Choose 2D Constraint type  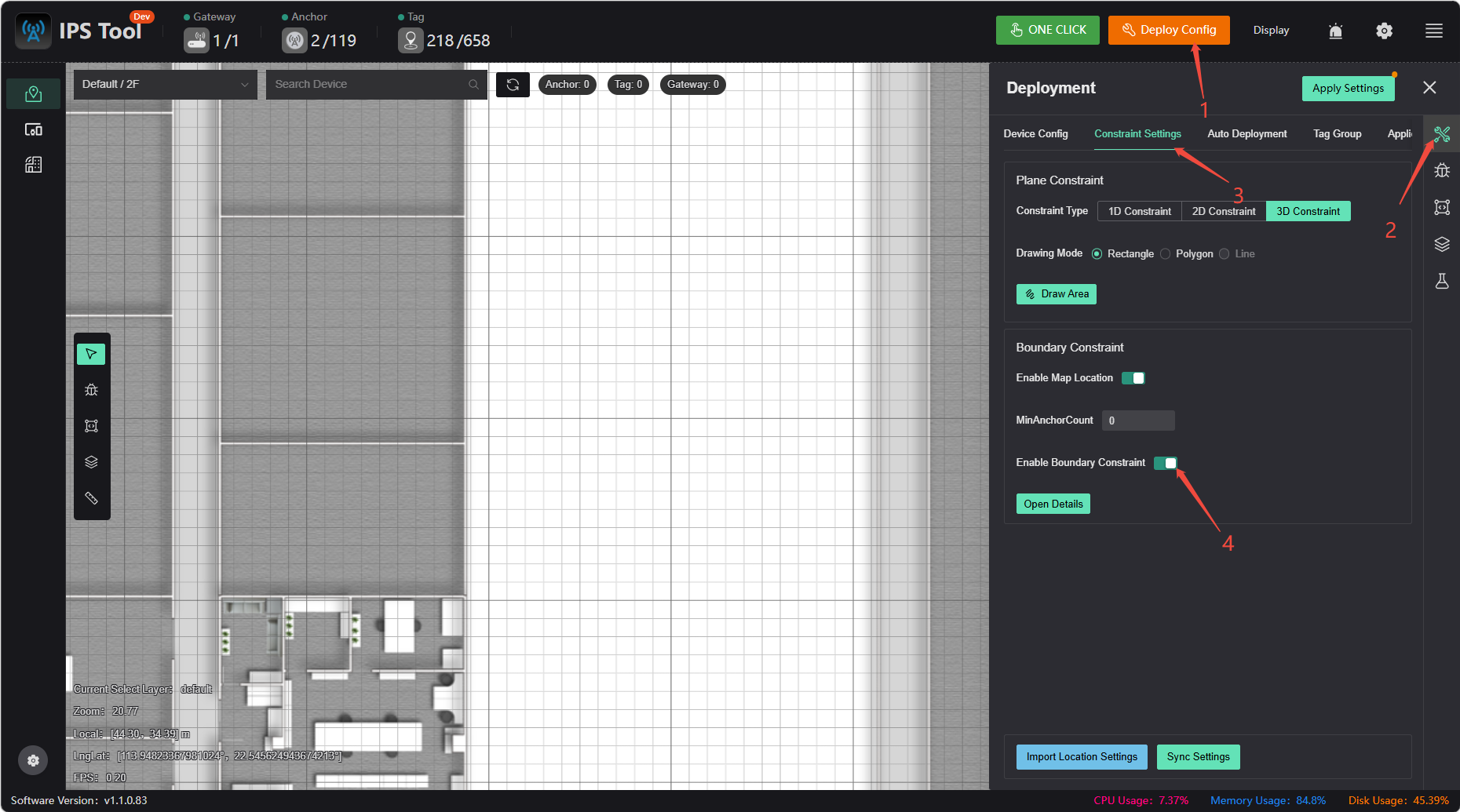pyautogui.click(x=1224, y=211)
